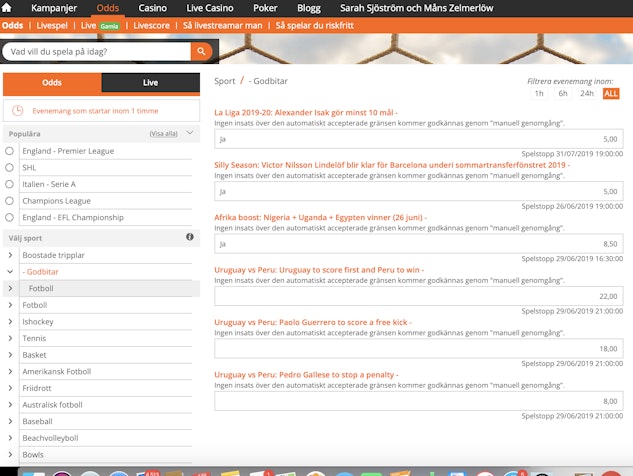This screenshot has width=633, height=476.
Task: Click the clock icon for events starting soon
Action: (x=18, y=112)
